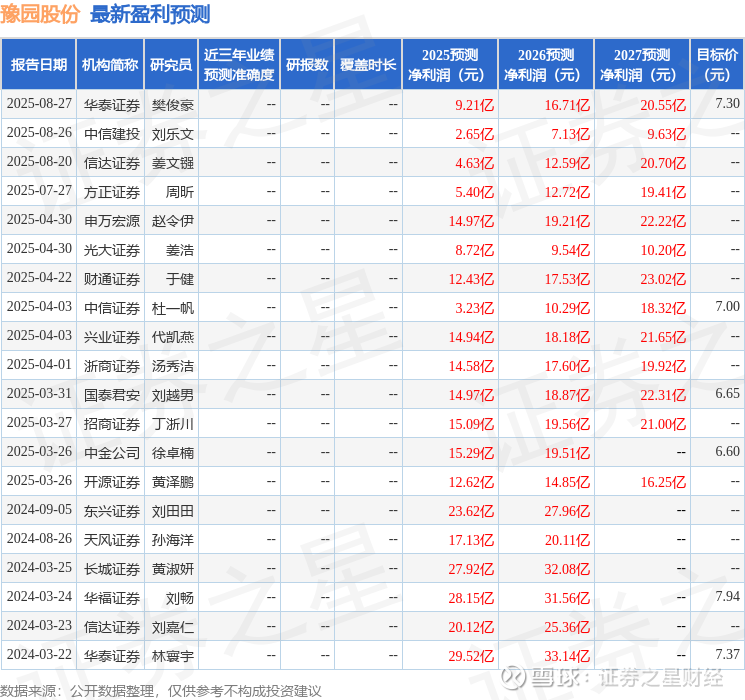745x700 pixels.
Task: Click target price 7.30
Action: pos(727,104)
